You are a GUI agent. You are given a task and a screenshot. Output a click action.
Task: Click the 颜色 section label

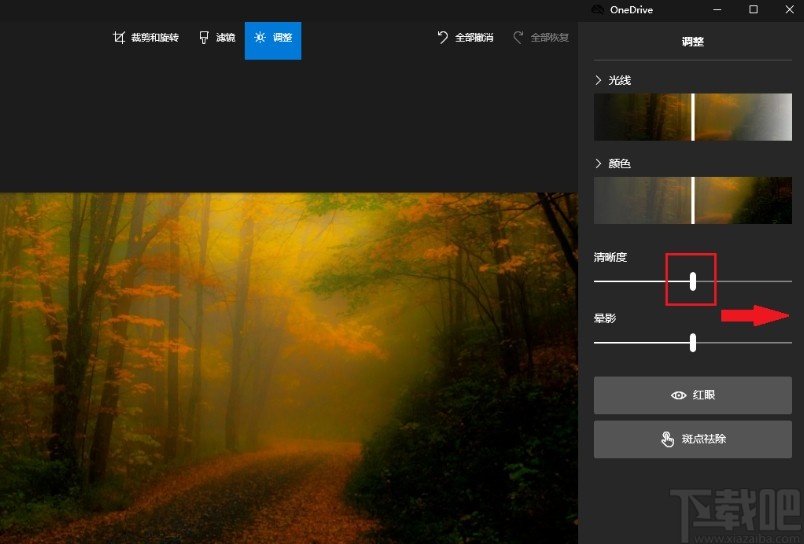tap(619, 163)
